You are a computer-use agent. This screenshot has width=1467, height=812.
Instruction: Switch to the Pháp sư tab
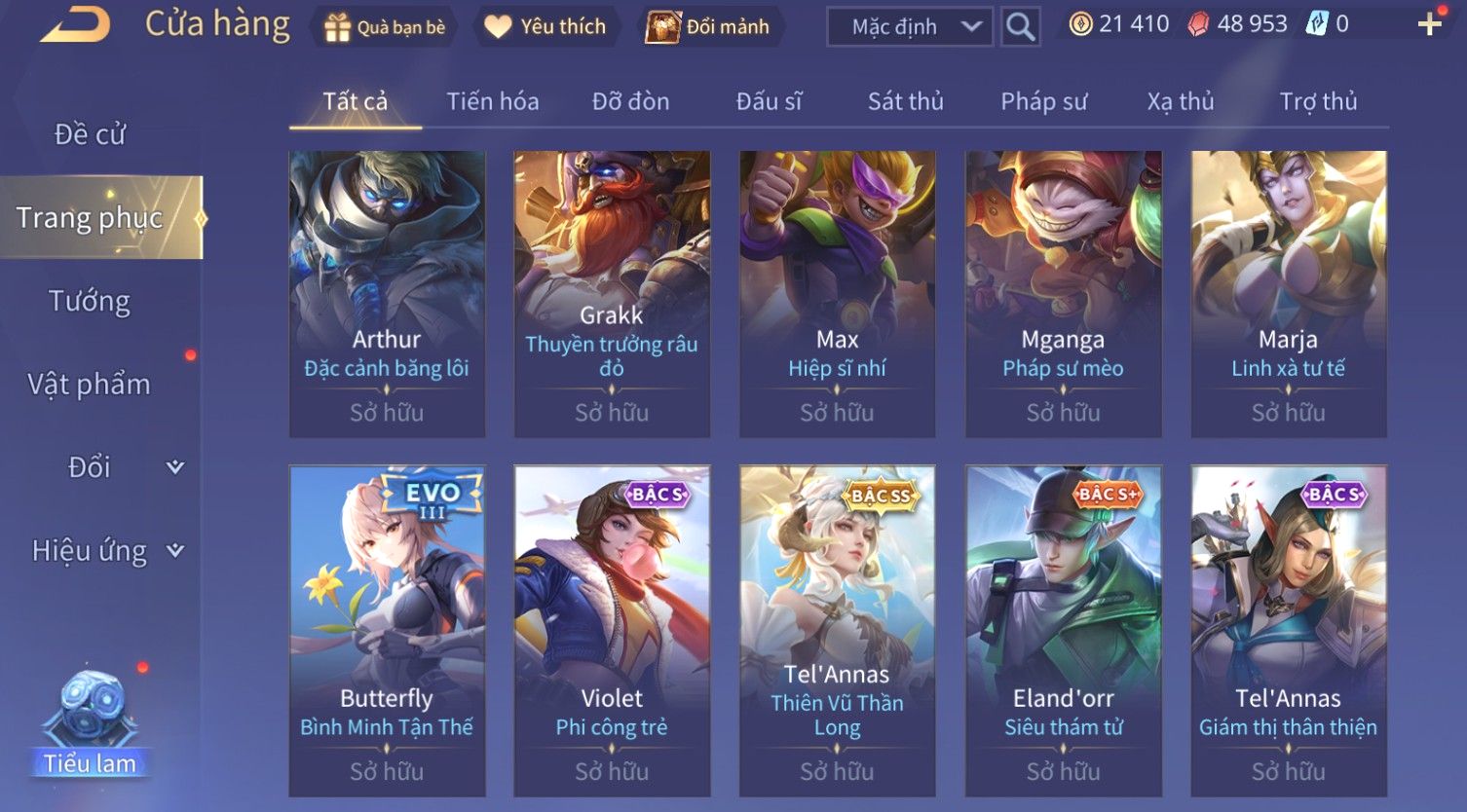pyautogui.click(x=1044, y=101)
